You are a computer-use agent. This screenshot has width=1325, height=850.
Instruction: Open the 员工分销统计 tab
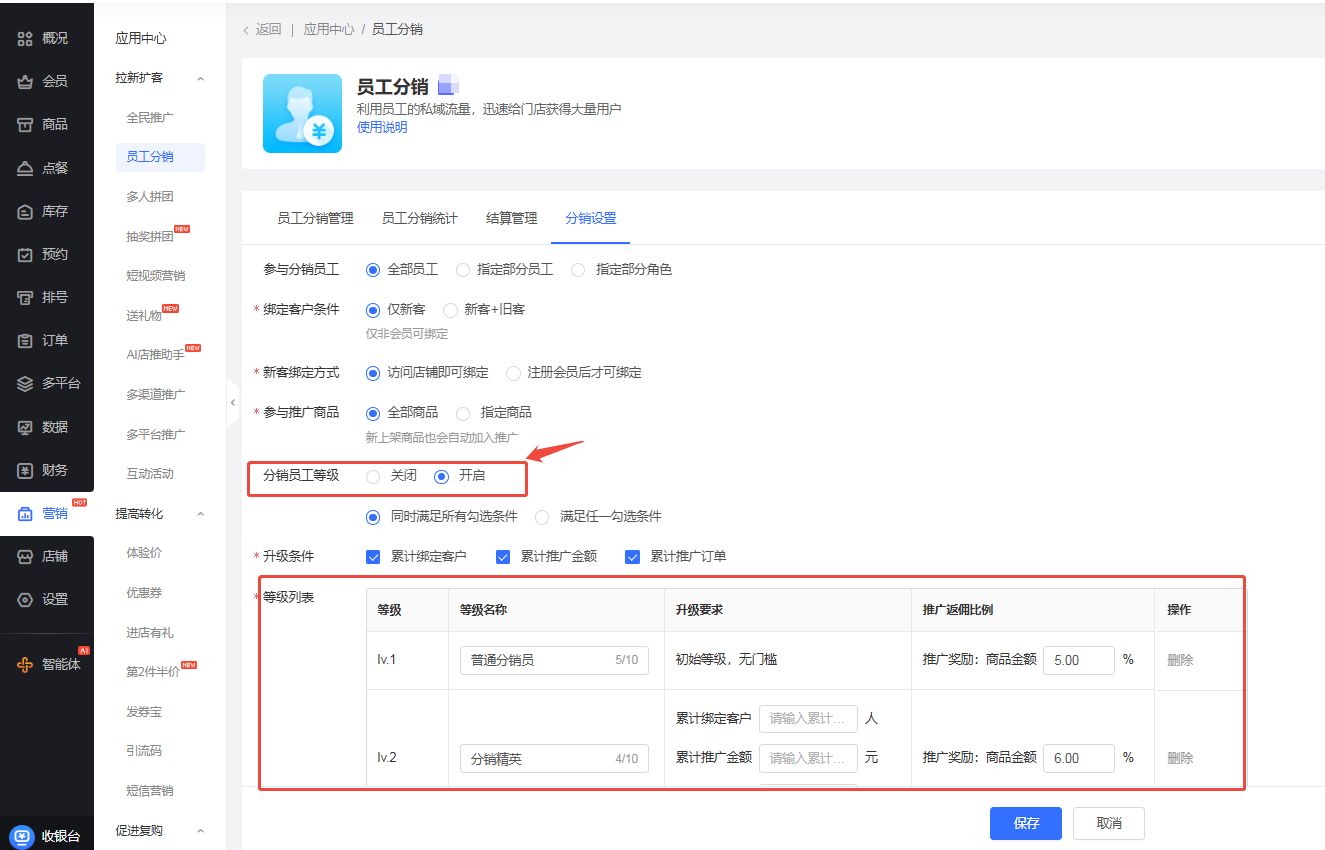419,218
